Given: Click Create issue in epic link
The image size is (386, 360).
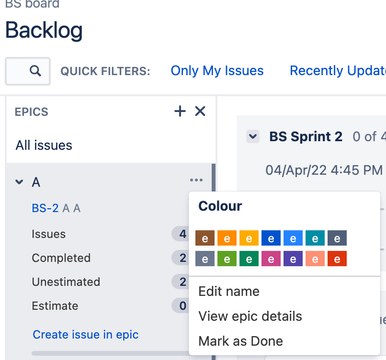Looking at the screenshot, I should pyautogui.click(x=85, y=334).
